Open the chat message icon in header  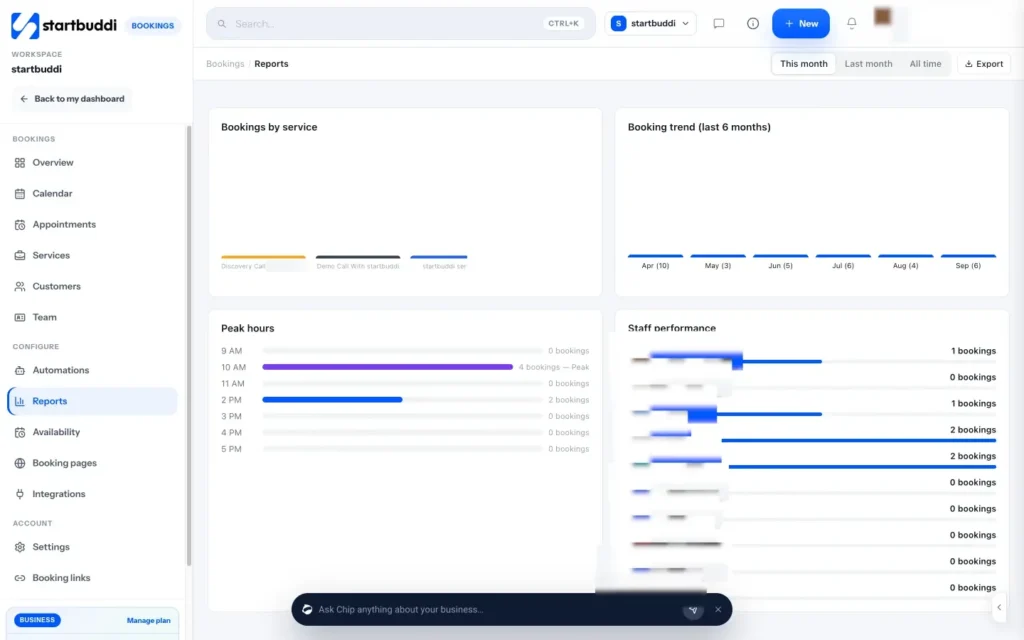pos(718,24)
